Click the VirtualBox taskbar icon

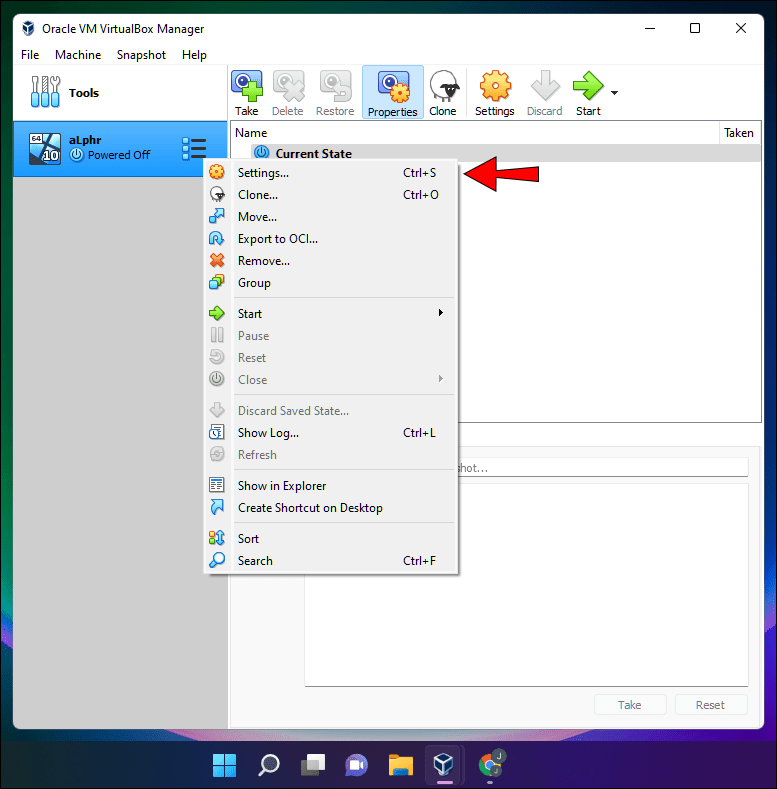click(x=444, y=765)
